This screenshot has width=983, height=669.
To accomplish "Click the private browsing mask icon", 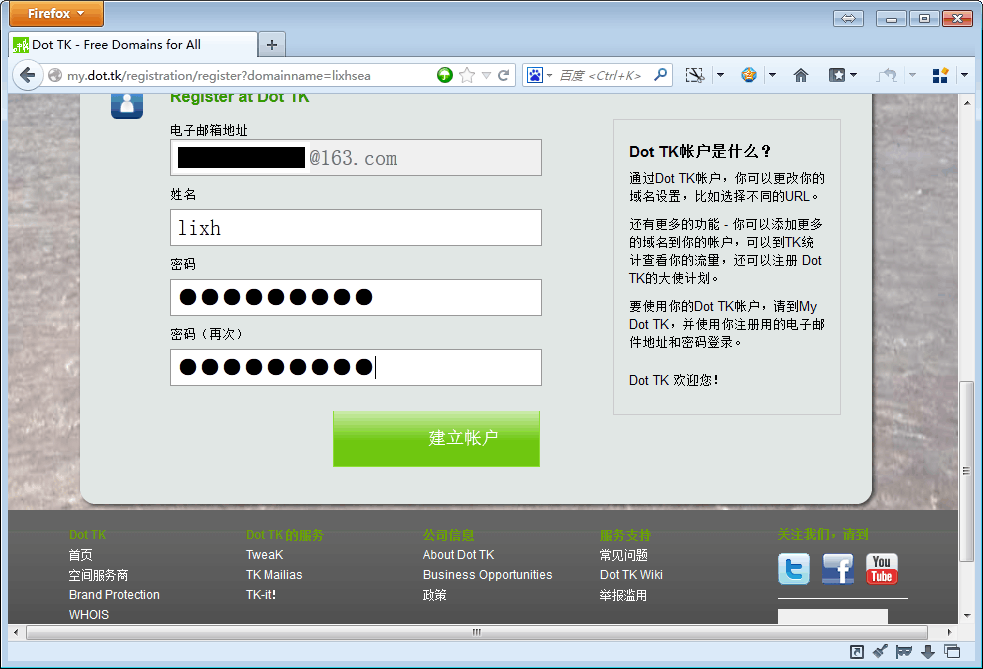I will pyautogui.click(x=904, y=652).
